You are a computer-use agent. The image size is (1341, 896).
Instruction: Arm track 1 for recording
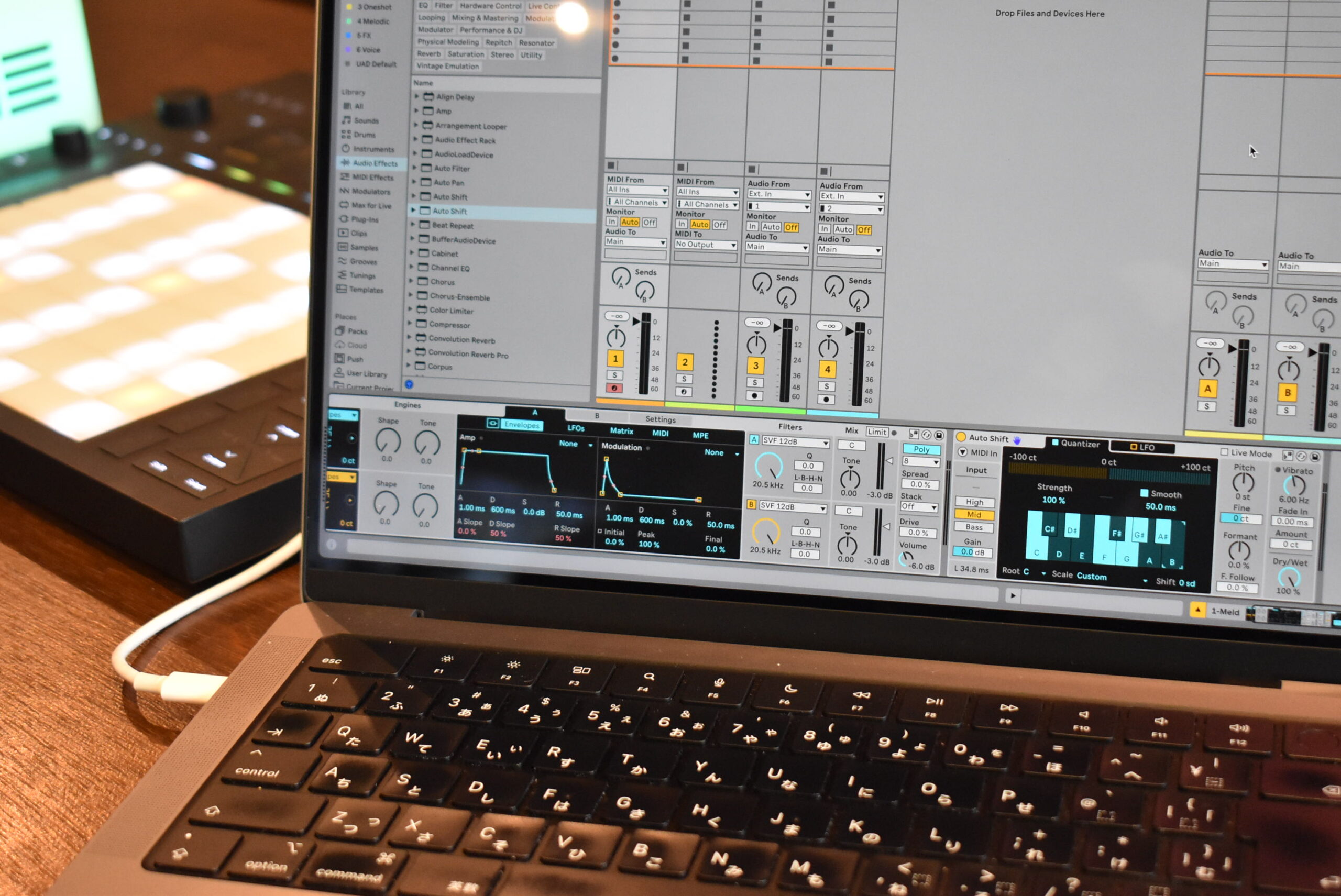(x=614, y=388)
